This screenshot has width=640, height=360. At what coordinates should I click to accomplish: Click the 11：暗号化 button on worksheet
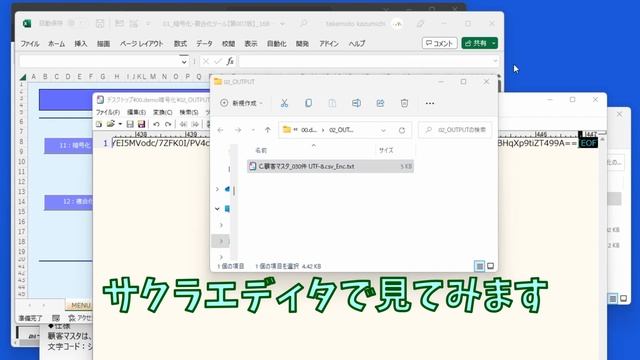click(x=69, y=146)
